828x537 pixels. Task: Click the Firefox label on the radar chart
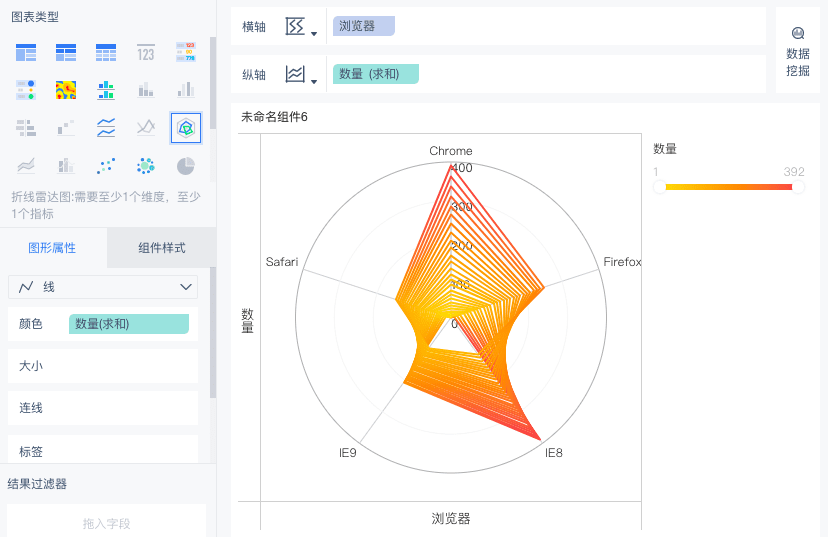[x=622, y=262]
